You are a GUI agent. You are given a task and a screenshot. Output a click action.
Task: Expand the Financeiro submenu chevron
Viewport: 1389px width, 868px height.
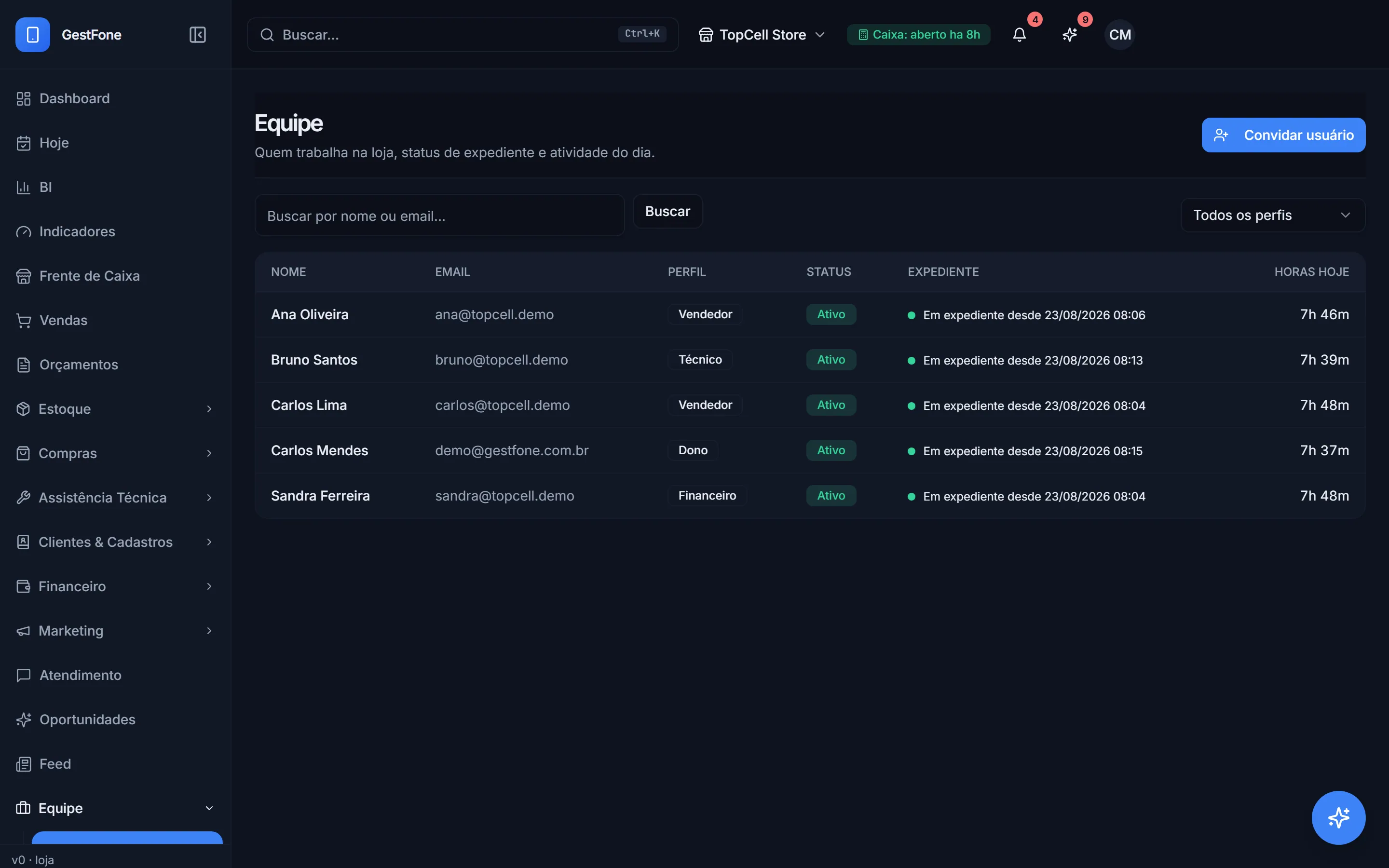click(209, 586)
